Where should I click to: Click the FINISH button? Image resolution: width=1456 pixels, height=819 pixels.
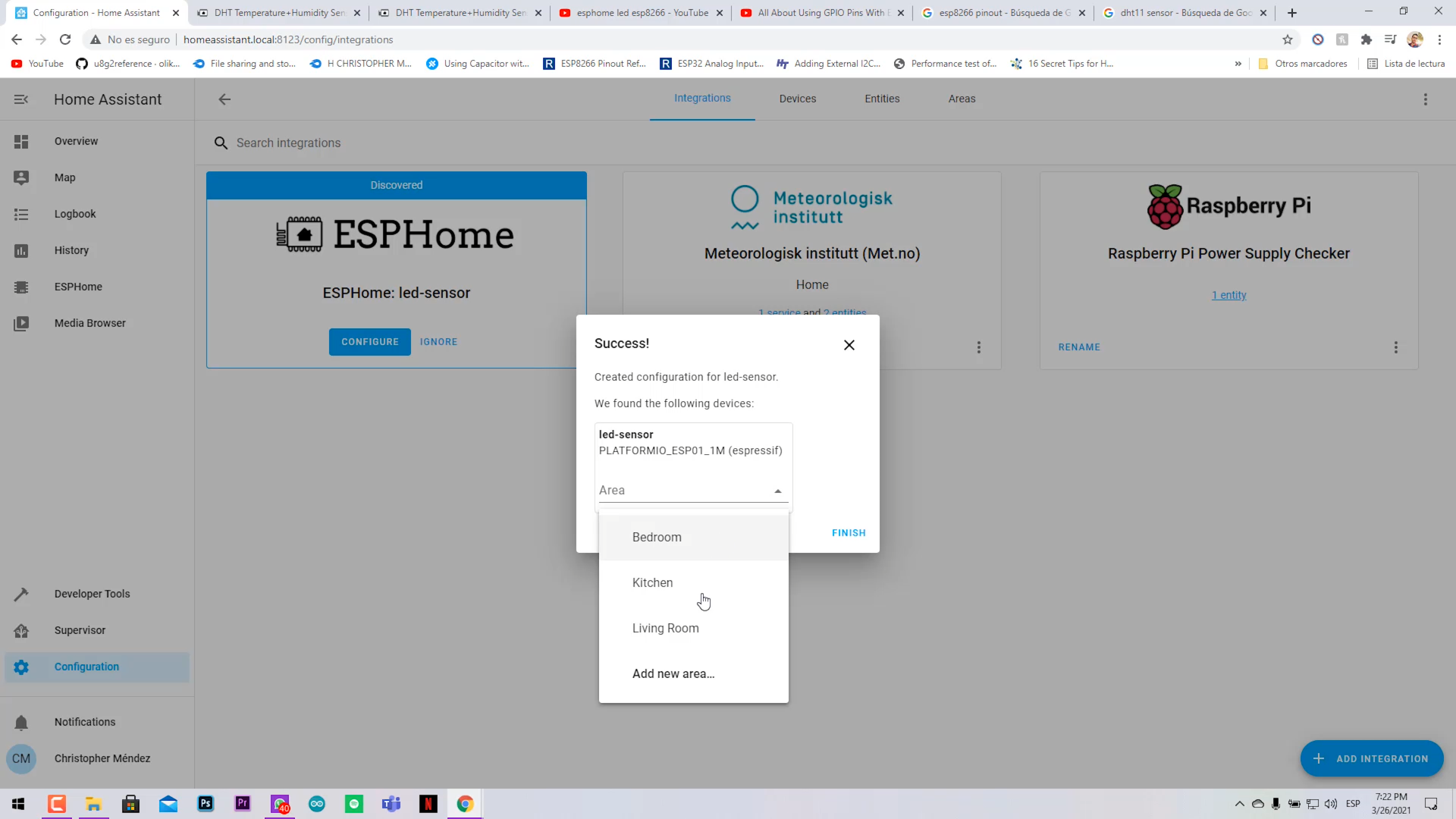[x=849, y=533]
